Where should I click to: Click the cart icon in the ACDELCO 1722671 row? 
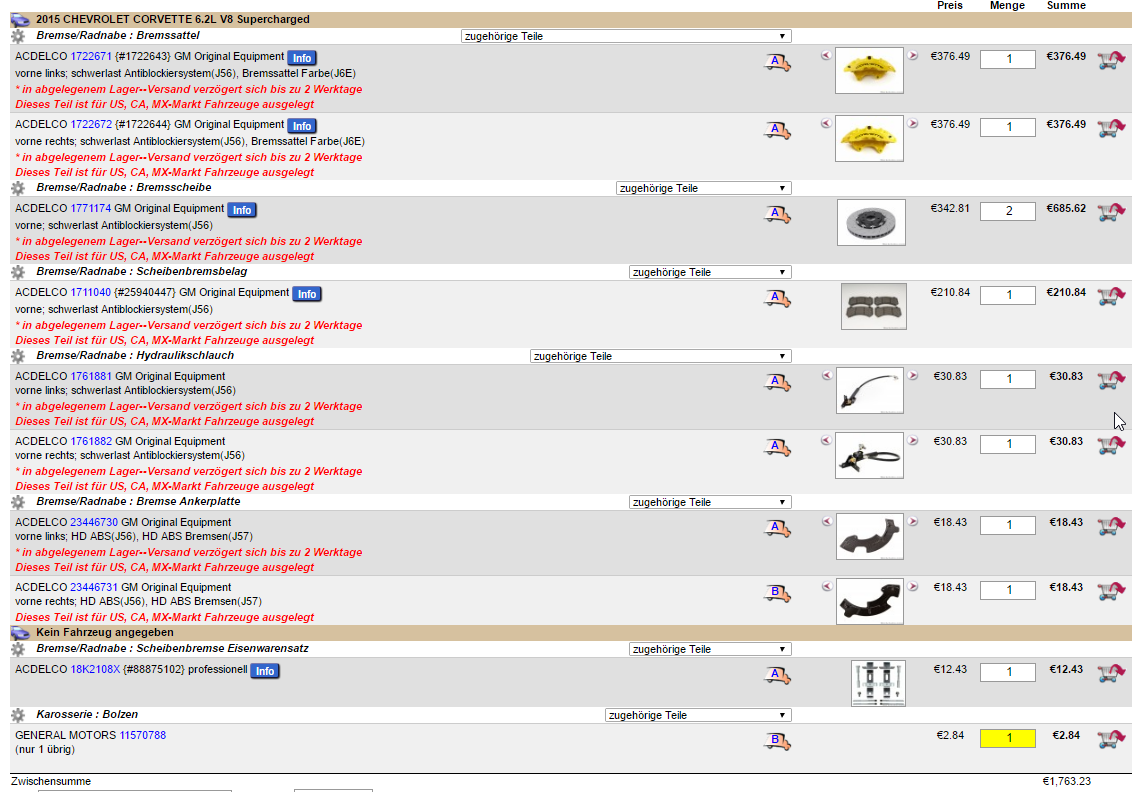[x=1109, y=61]
